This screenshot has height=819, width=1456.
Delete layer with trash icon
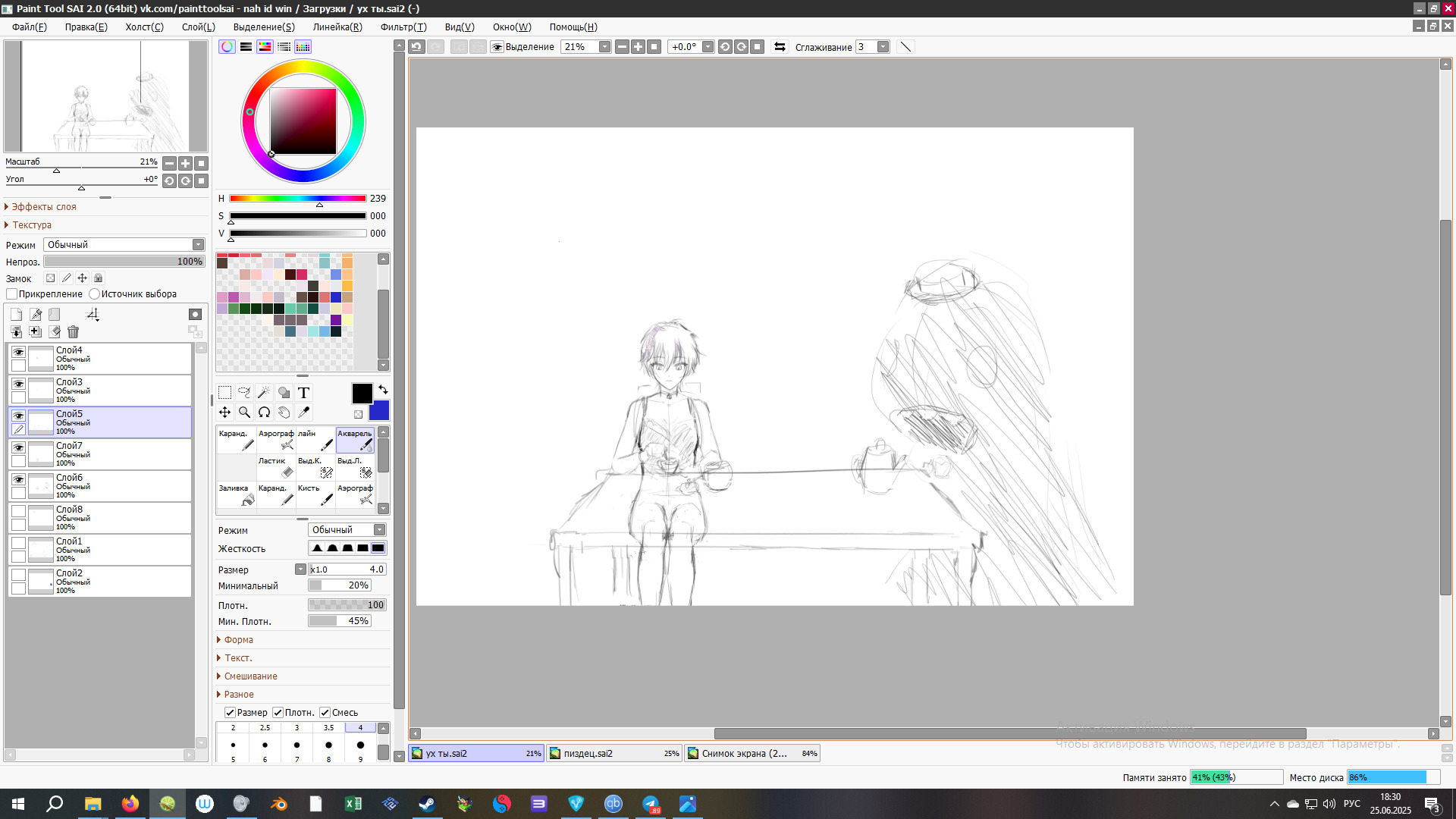73,332
